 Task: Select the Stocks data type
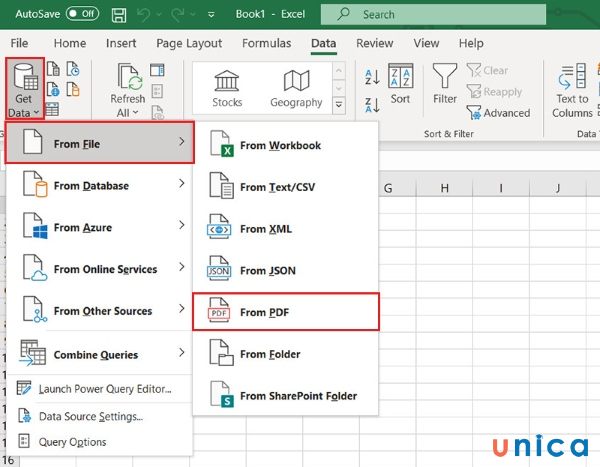(x=227, y=89)
